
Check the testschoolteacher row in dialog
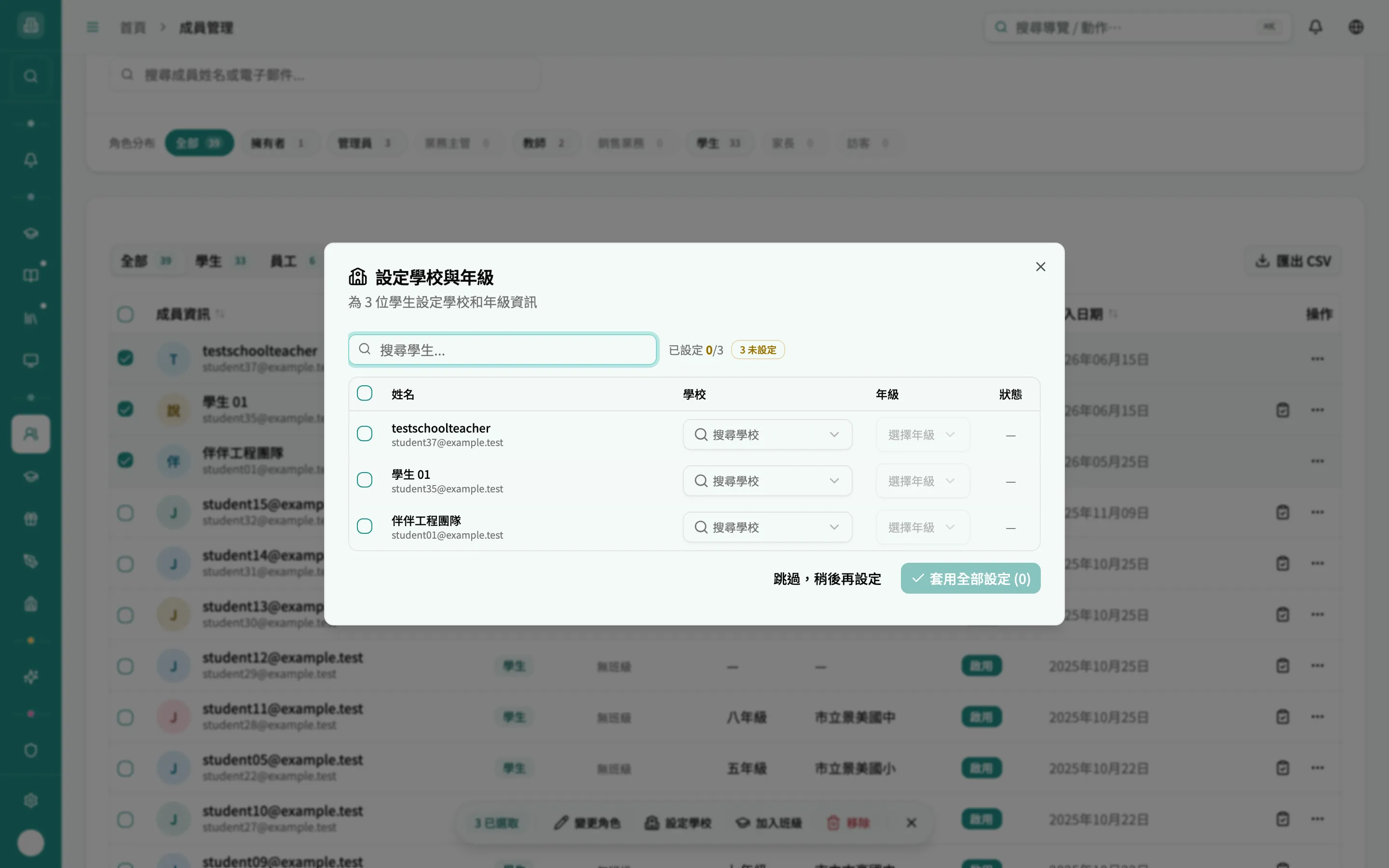click(365, 434)
